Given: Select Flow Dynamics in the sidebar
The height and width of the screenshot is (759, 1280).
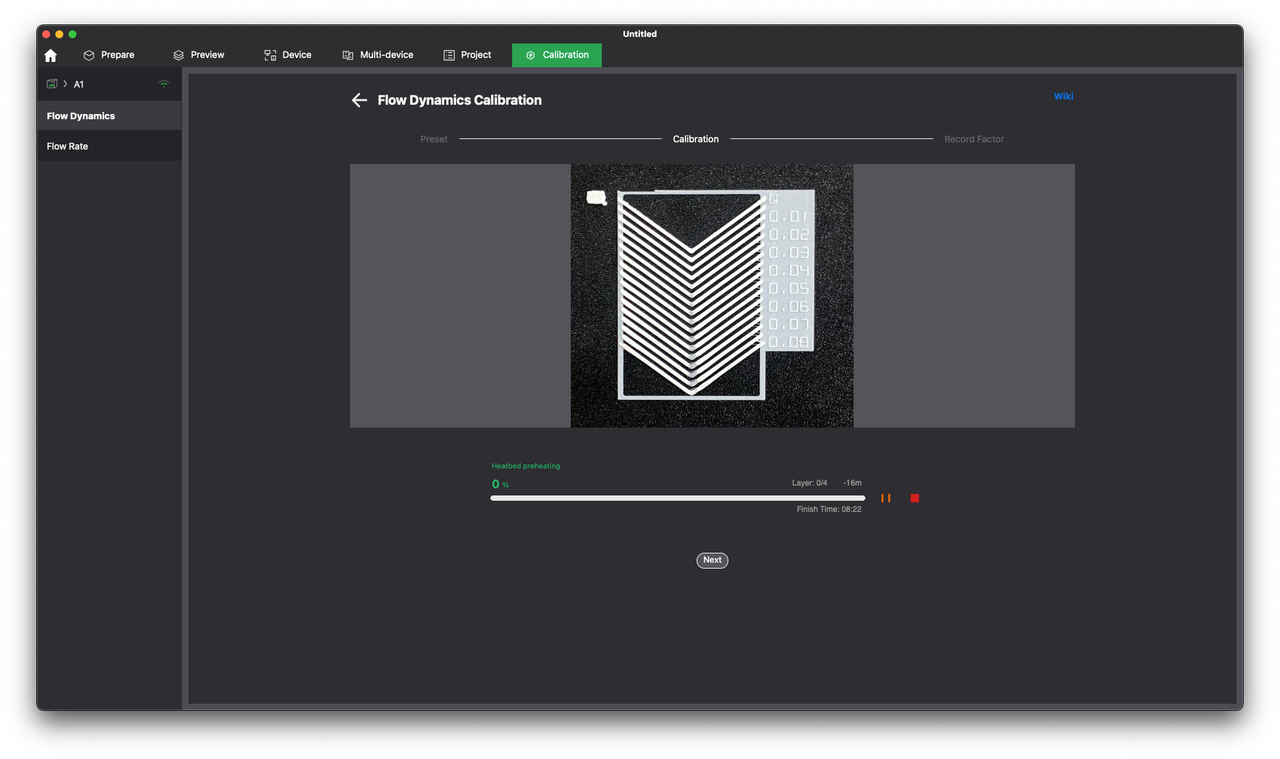Looking at the screenshot, I should pyautogui.click(x=81, y=116).
